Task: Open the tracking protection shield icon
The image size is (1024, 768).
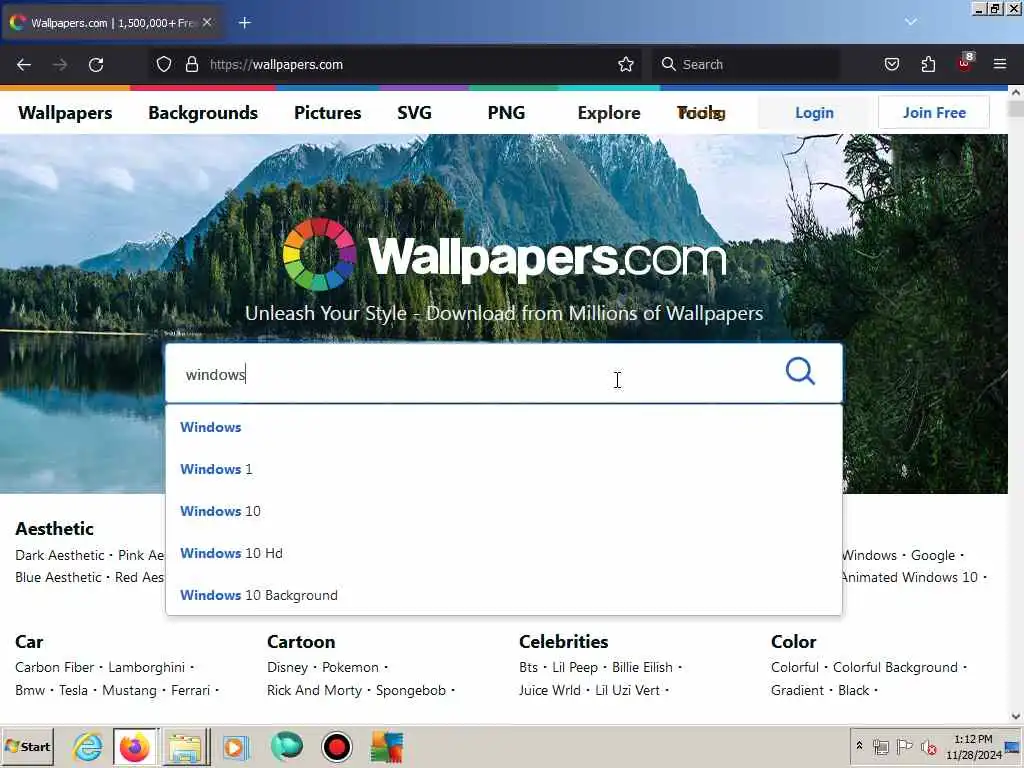Action: click(164, 64)
